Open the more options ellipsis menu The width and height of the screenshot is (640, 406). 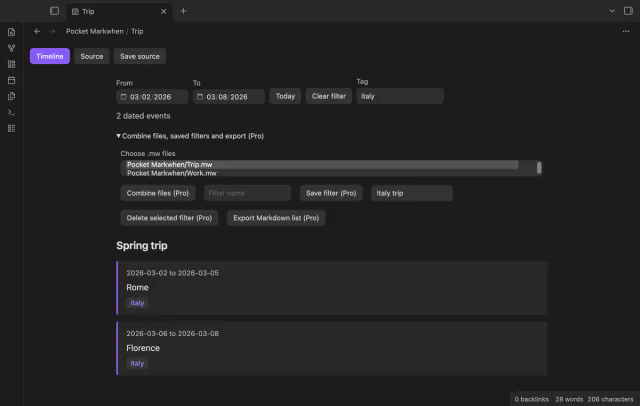(626, 31)
